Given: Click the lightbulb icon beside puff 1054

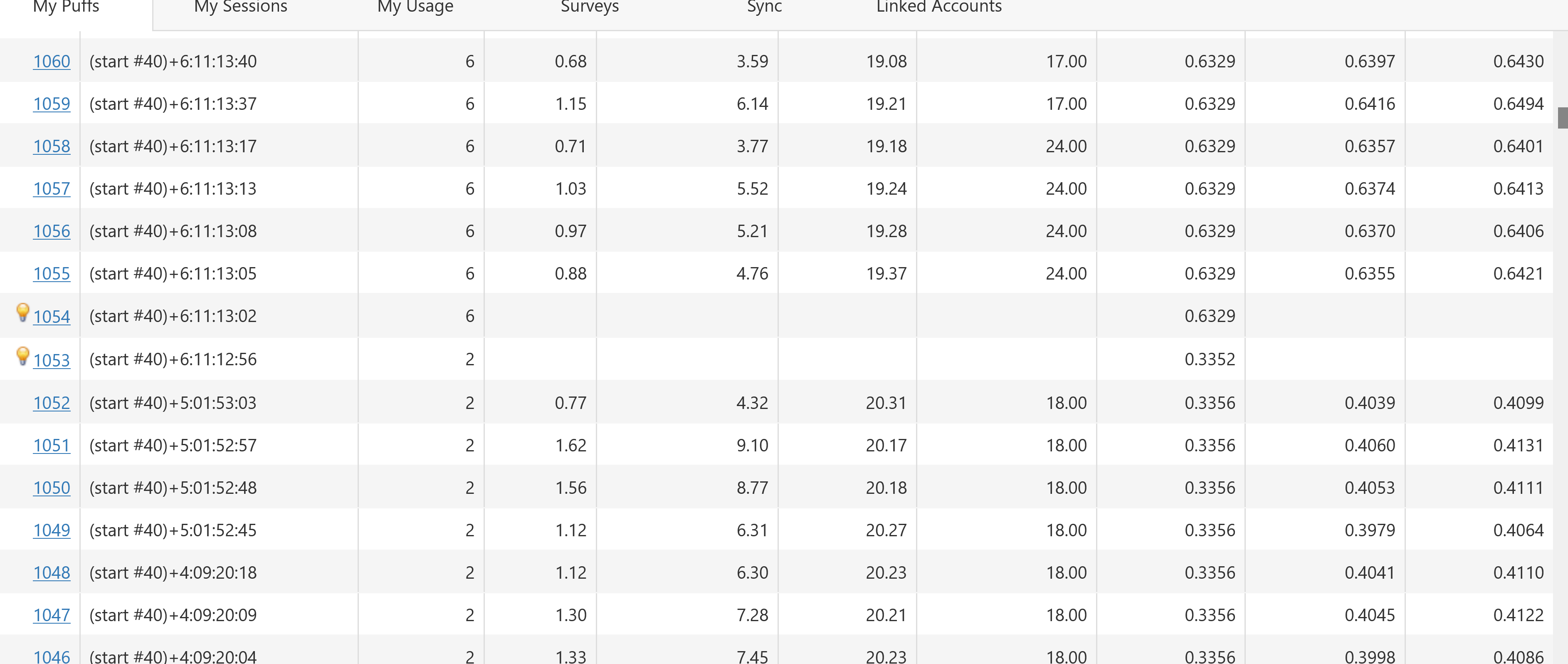Looking at the screenshot, I should click(x=22, y=312).
